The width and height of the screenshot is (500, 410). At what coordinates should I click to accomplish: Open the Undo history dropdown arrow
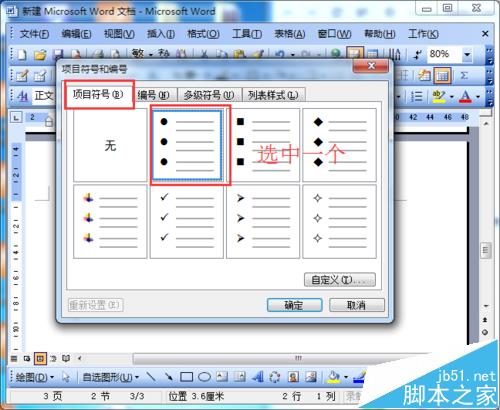[x=293, y=55]
